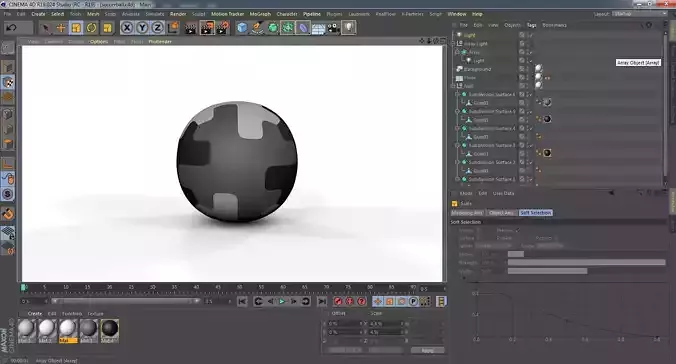Open Edit Render Settings icon
Screen dimensions: 676x364
(223, 28)
